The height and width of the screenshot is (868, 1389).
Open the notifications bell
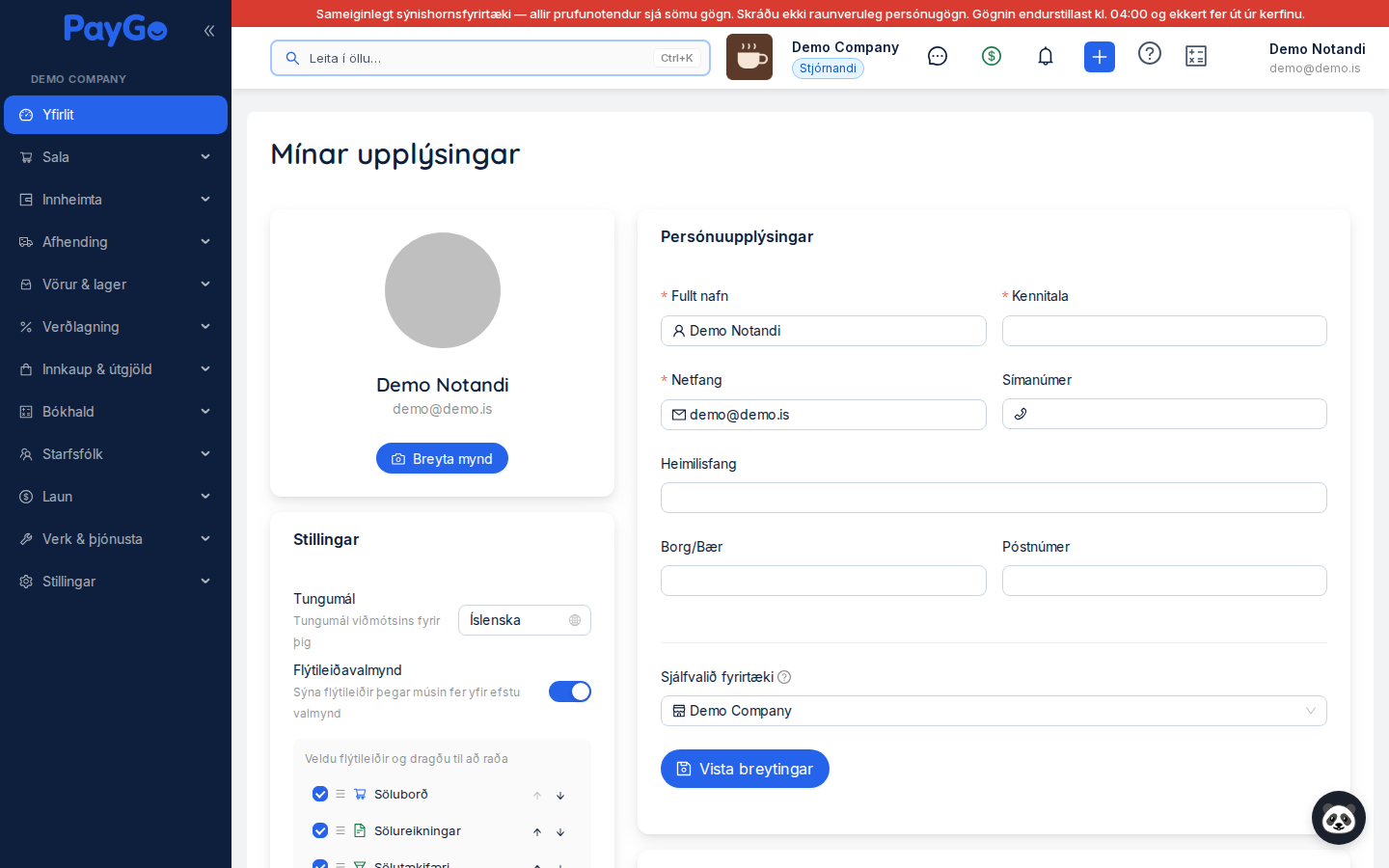(x=1046, y=57)
